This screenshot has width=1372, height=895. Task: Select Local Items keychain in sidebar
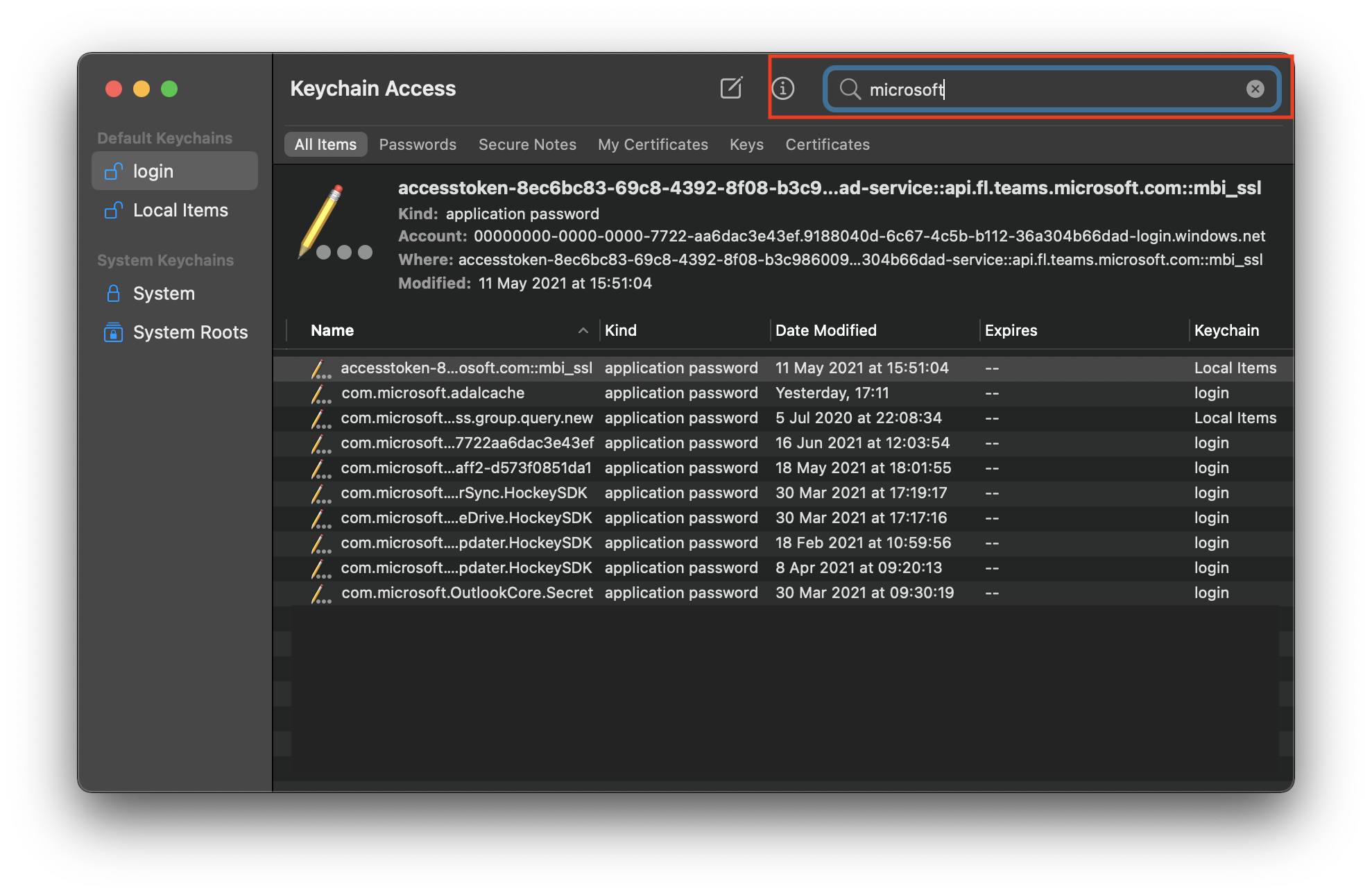pyautogui.click(x=175, y=210)
